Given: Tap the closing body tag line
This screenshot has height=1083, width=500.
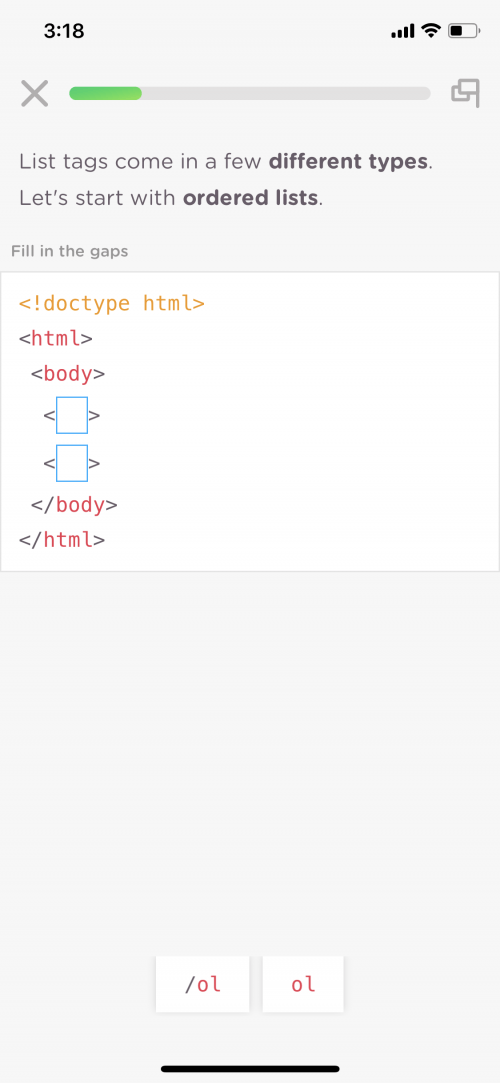Looking at the screenshot, I should 74,505.
